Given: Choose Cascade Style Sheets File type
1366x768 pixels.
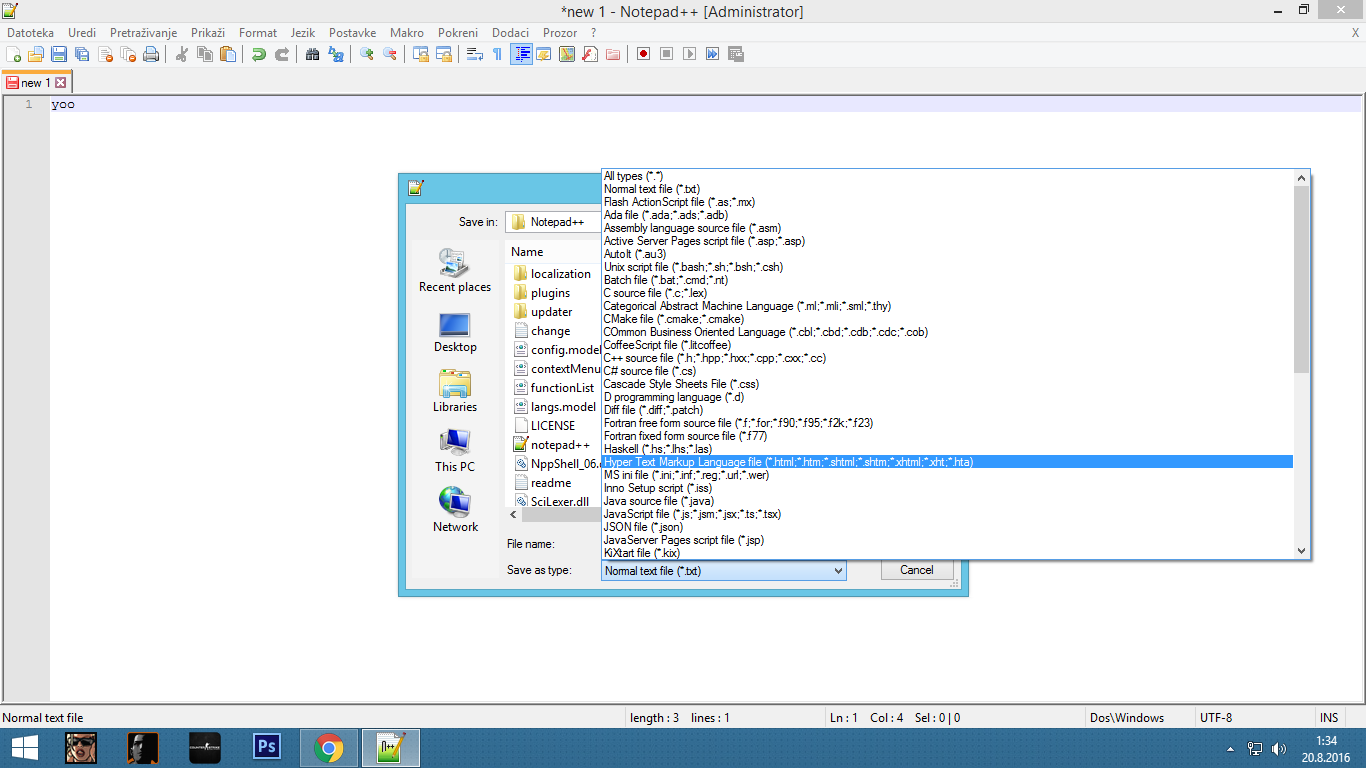Looking at the screenshot, I should [948, 384].
